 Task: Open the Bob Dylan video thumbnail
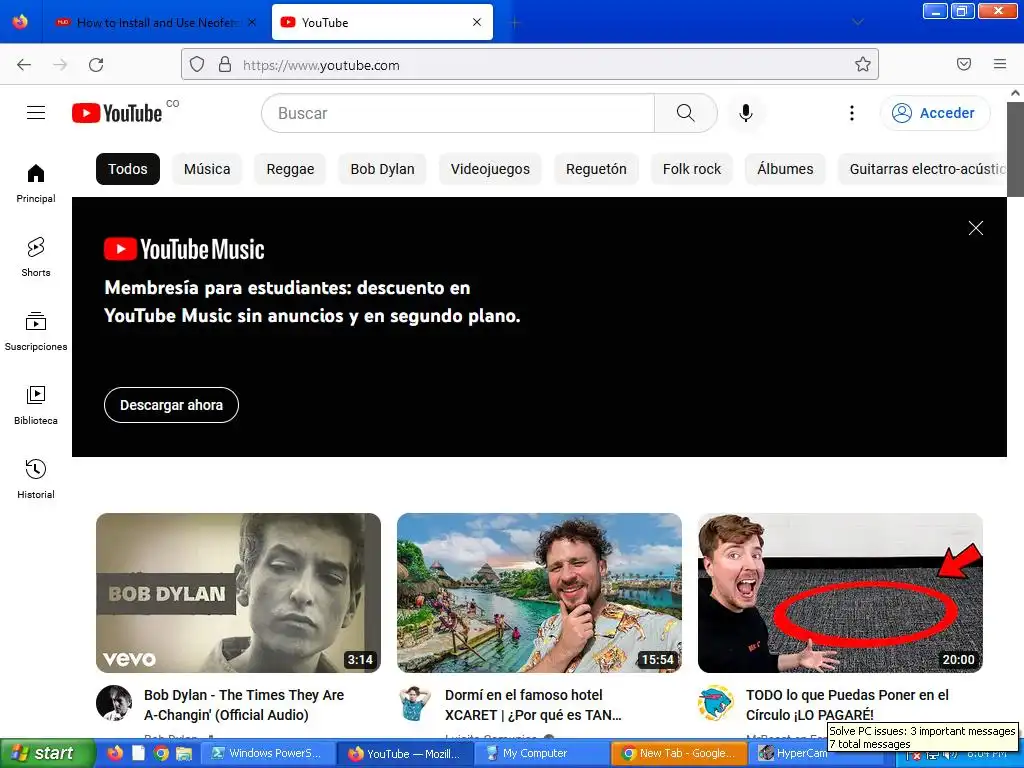click(x=238, y=593)
